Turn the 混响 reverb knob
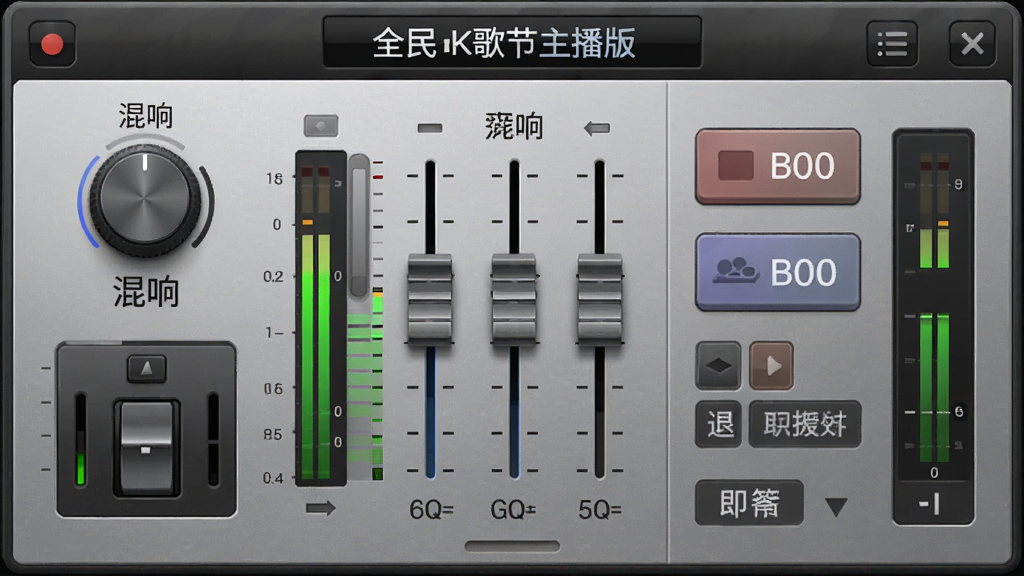 [145, 200]
